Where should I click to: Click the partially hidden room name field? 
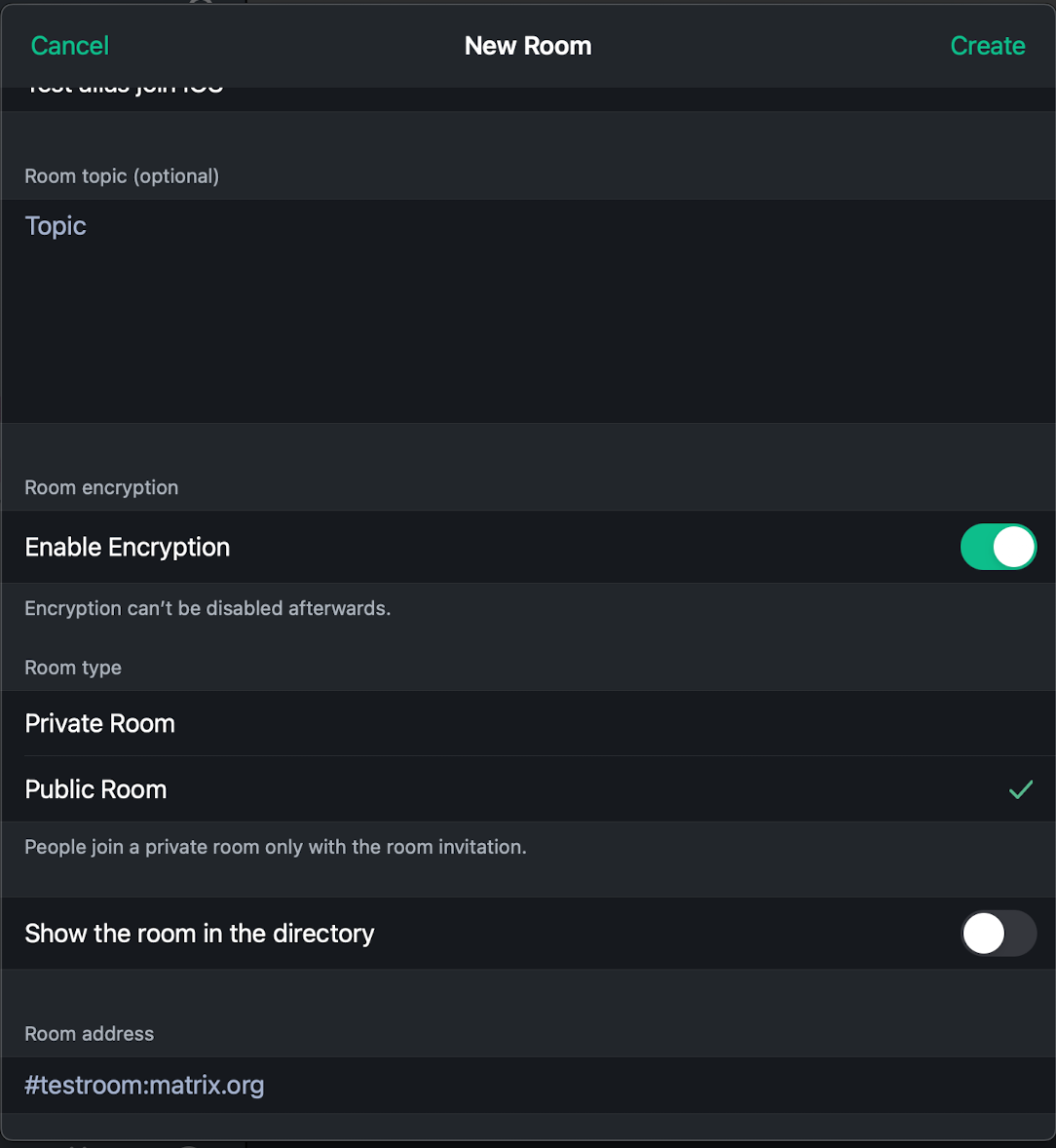pyautogui.click(x=528, y=98)
